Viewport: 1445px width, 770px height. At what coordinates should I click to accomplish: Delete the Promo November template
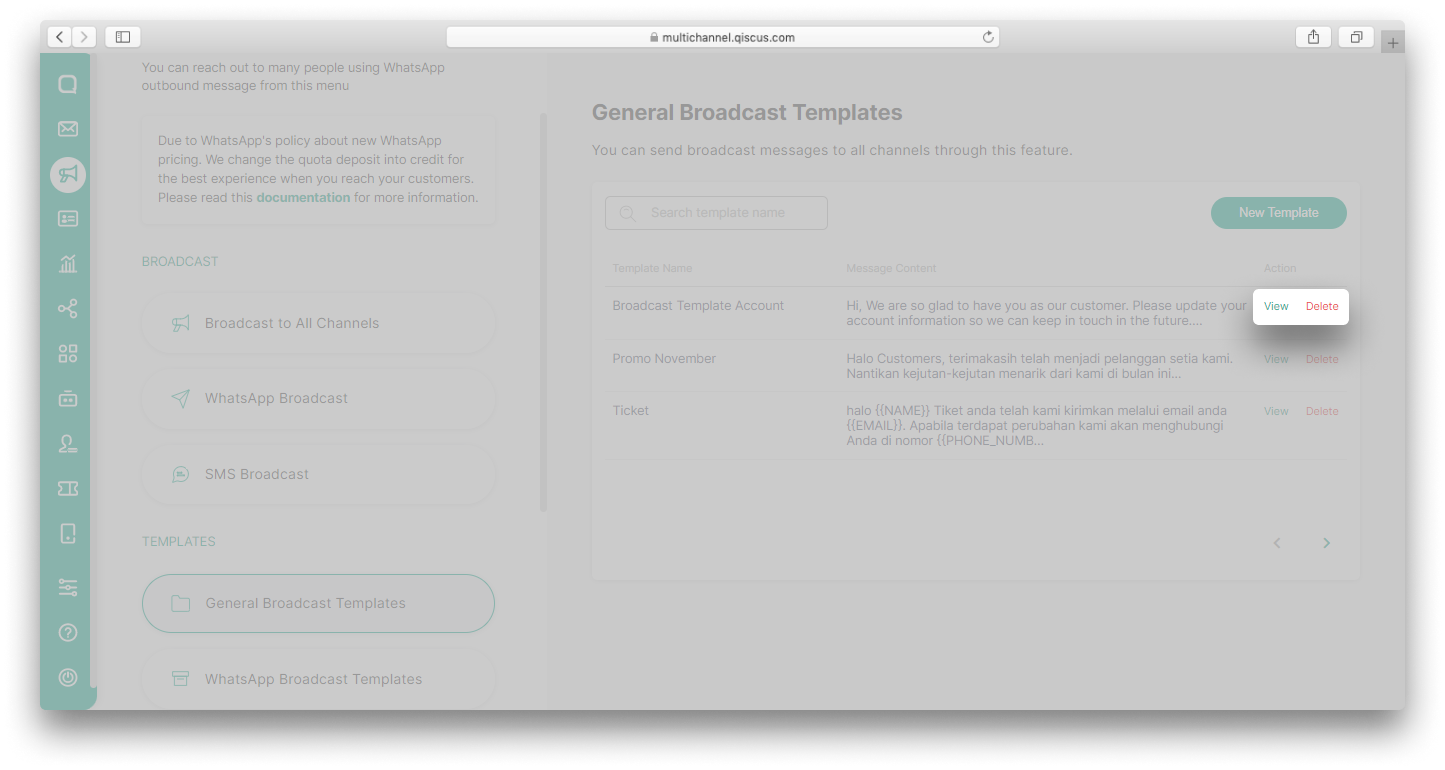[1322, 359]
